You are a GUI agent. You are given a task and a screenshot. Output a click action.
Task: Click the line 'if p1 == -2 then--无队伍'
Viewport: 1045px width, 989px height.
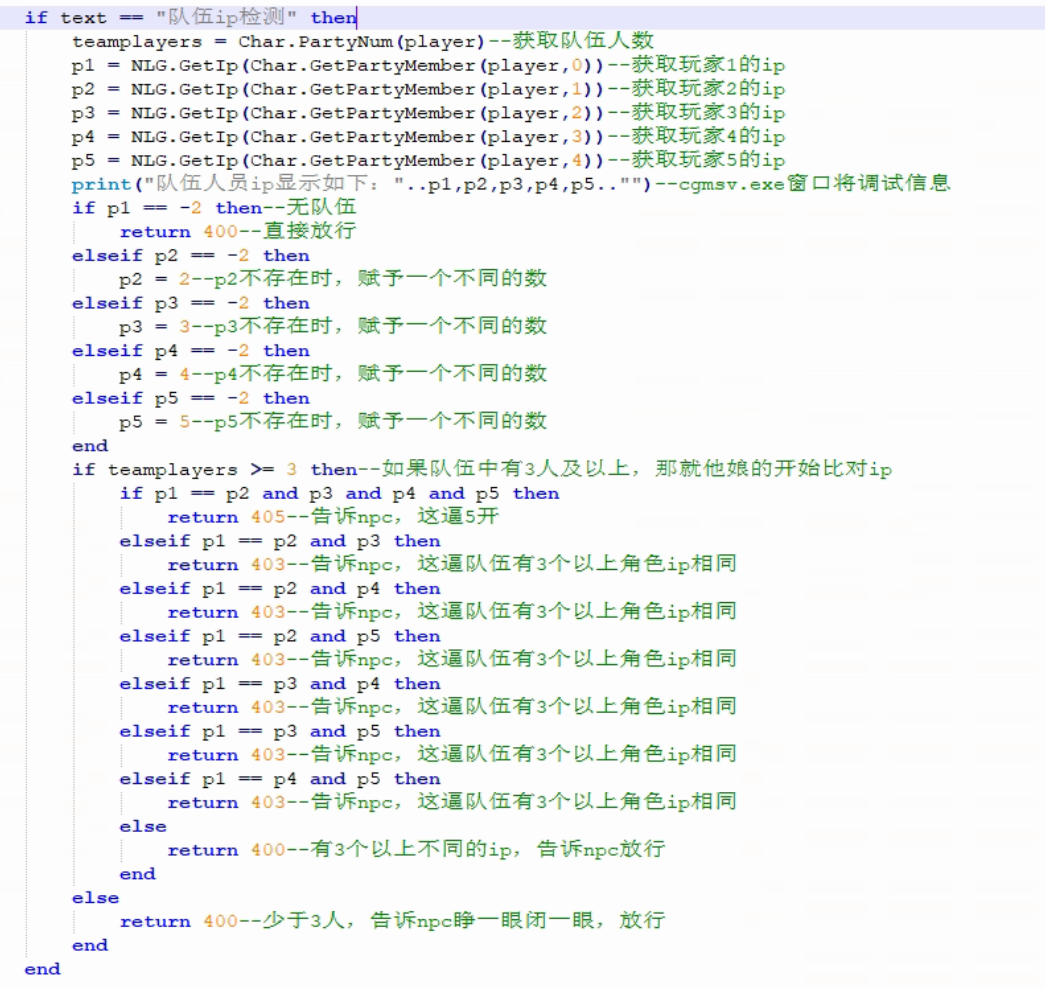point(214,207)
